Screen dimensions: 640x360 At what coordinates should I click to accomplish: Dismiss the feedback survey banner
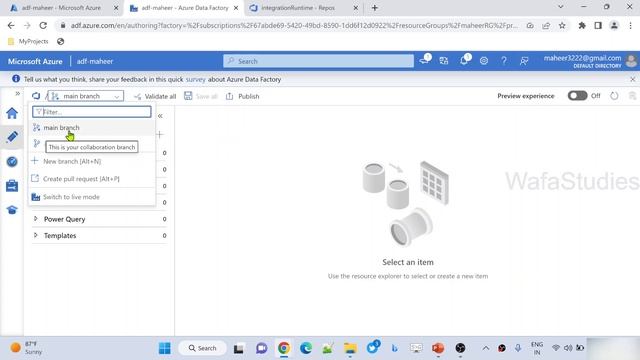pyautogui.click(x=632, y=79)
